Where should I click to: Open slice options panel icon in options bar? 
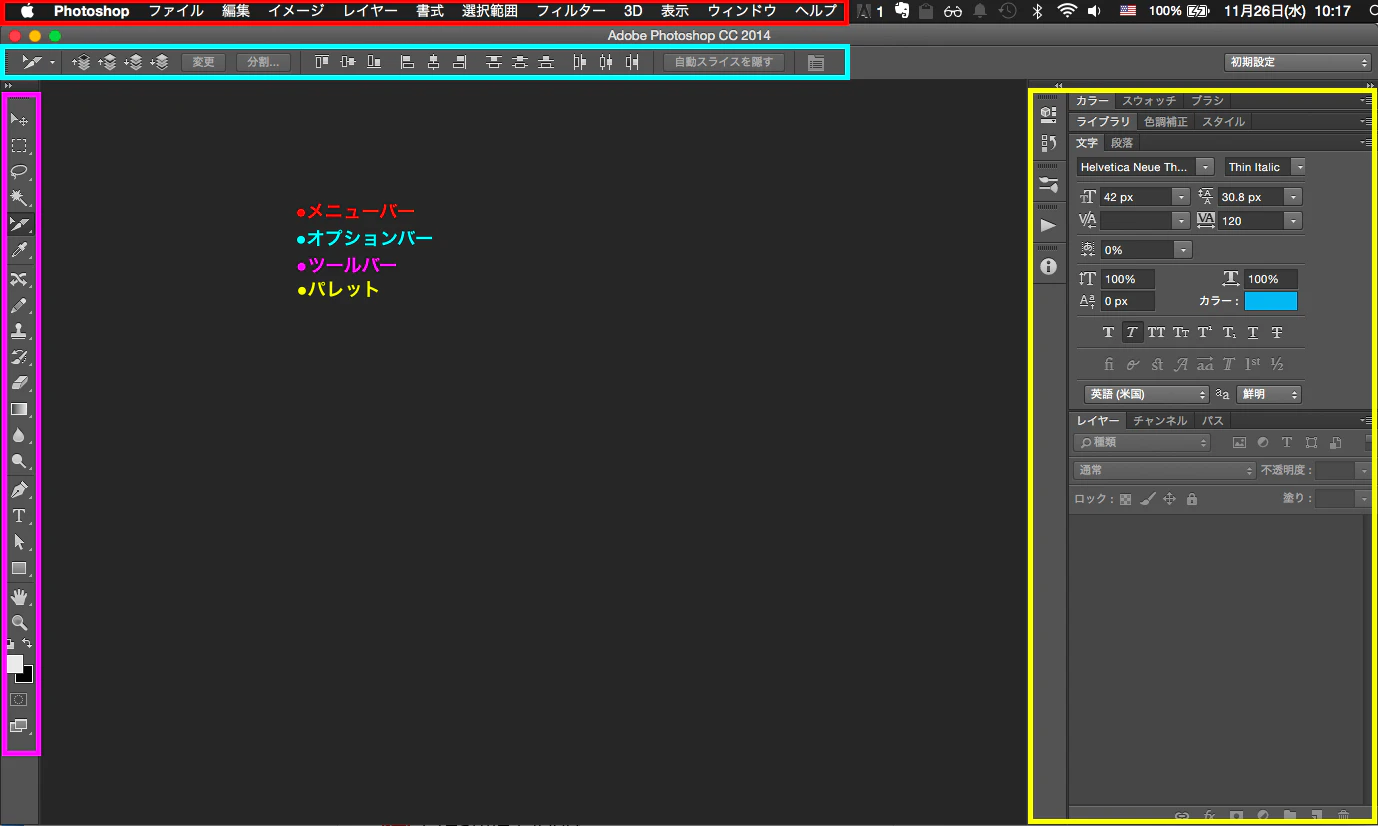[x=816, y=62]
